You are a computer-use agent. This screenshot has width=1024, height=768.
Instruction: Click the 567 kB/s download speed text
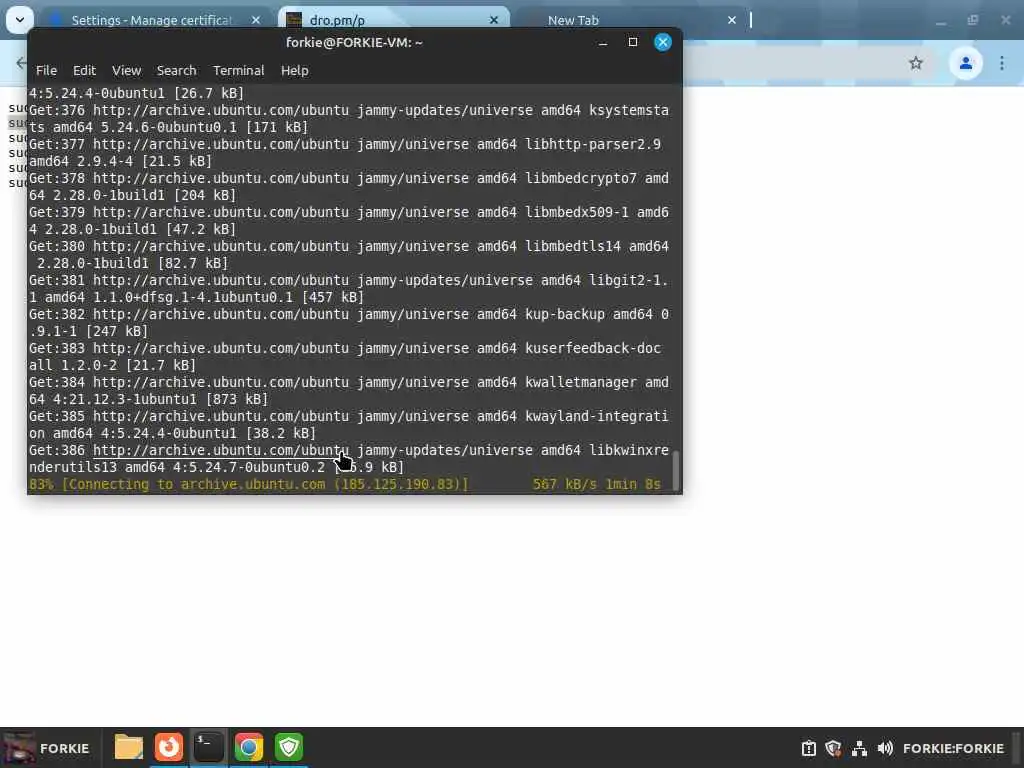click(x=565, y=485)
